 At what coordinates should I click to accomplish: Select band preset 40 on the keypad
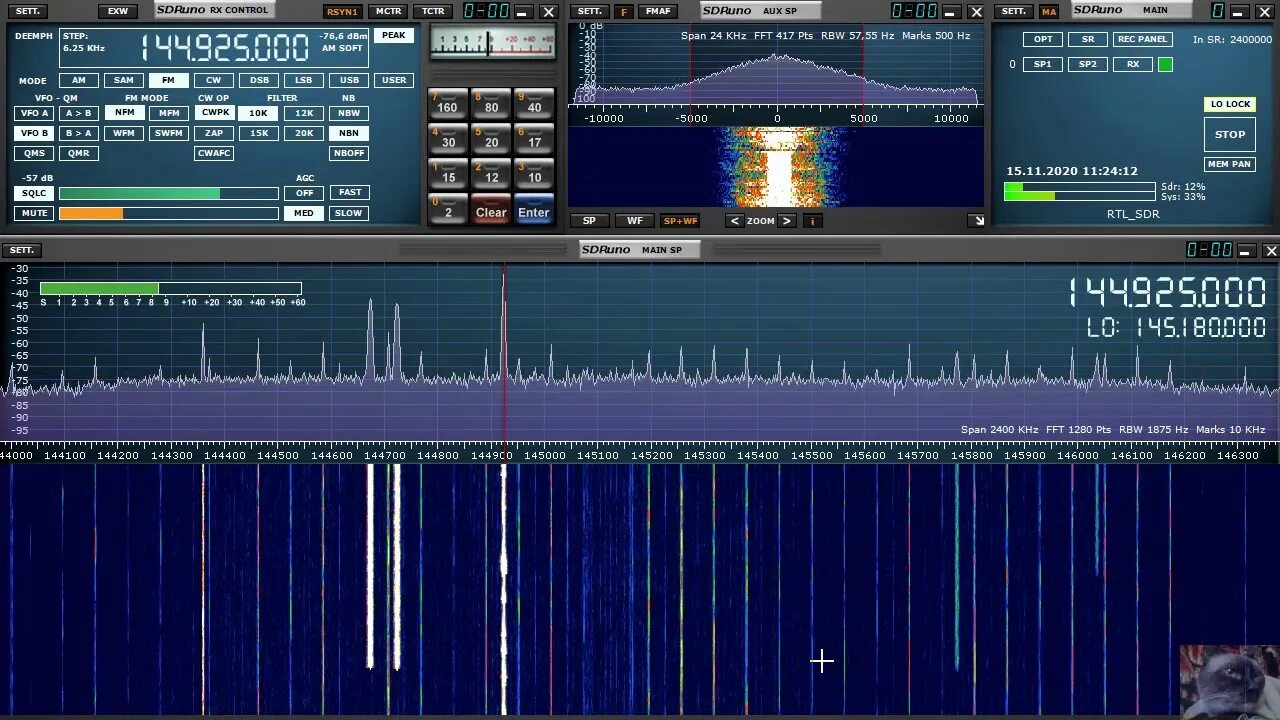(534, 104)
